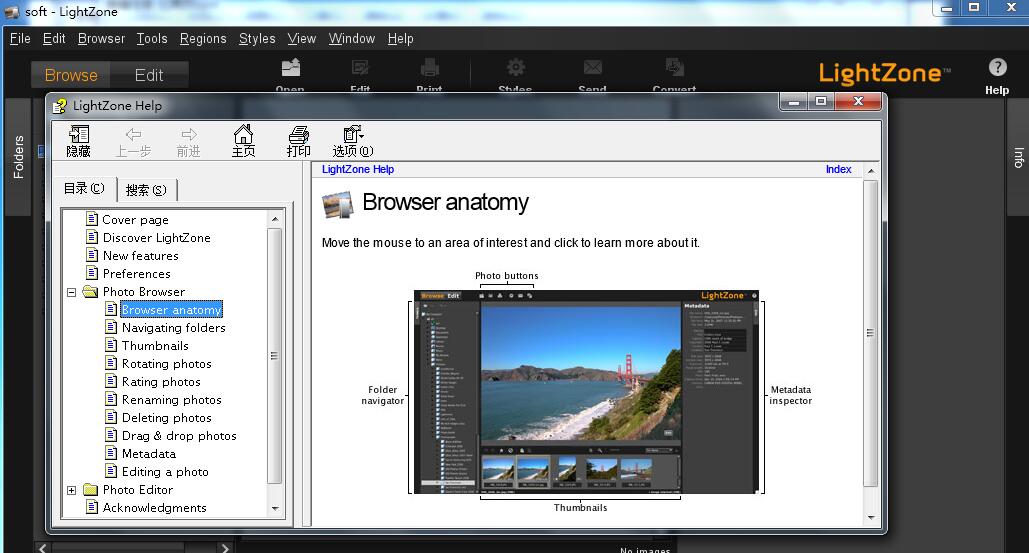Go to Home (主页) in help

click(243, 134)
